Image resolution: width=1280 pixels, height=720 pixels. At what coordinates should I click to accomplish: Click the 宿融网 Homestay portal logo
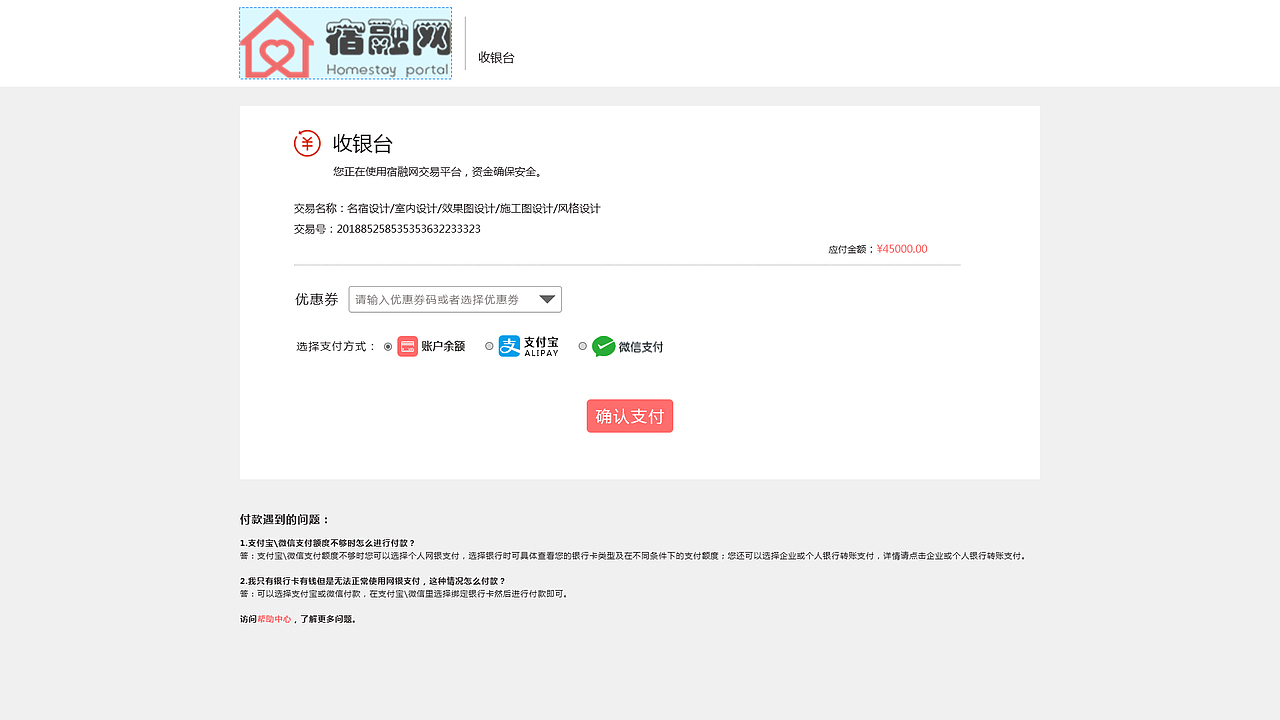coord(345,43)
